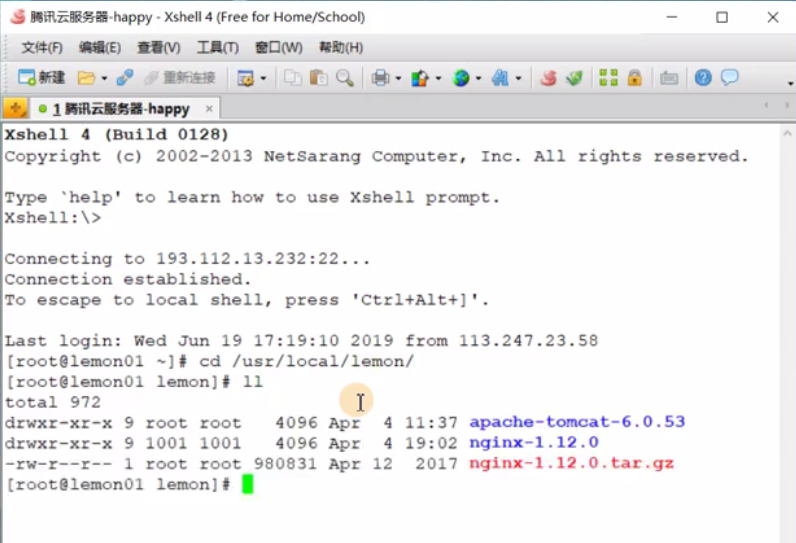Click the Print icon
The image size is (796, 543).
(380, 78)
